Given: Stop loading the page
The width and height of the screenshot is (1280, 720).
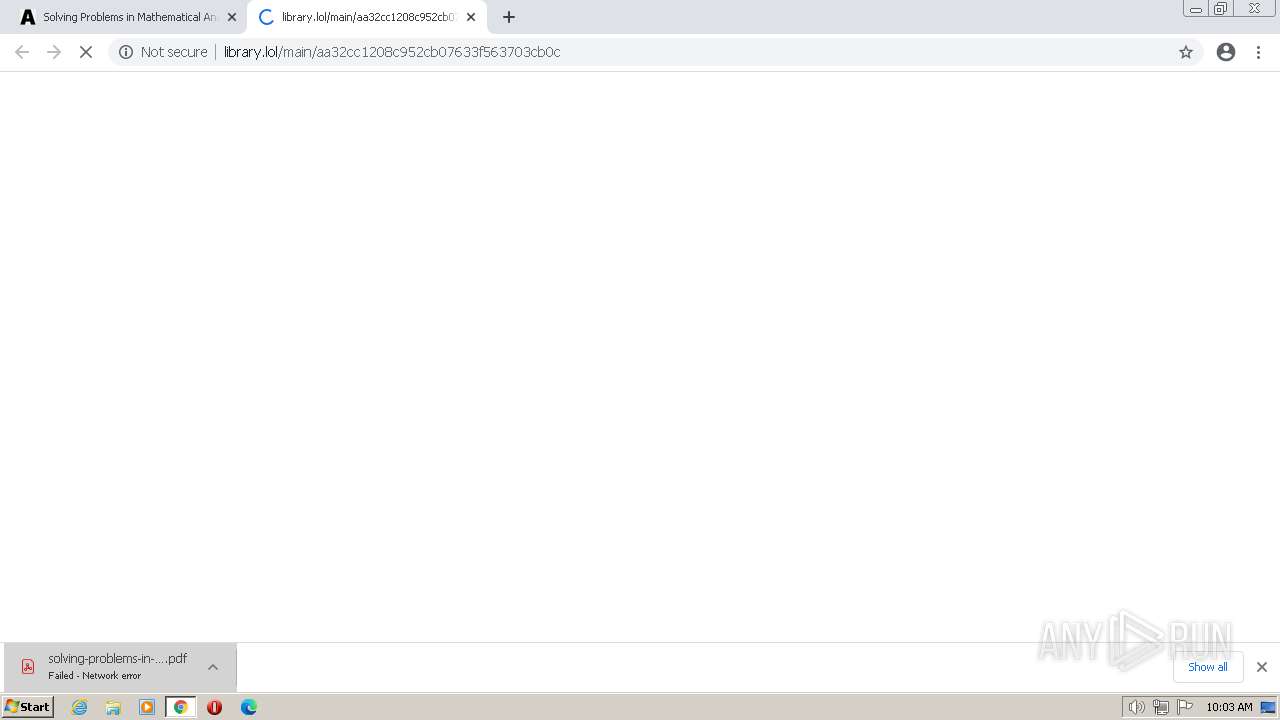Looking at the screenshot, I should click(86, 52).
